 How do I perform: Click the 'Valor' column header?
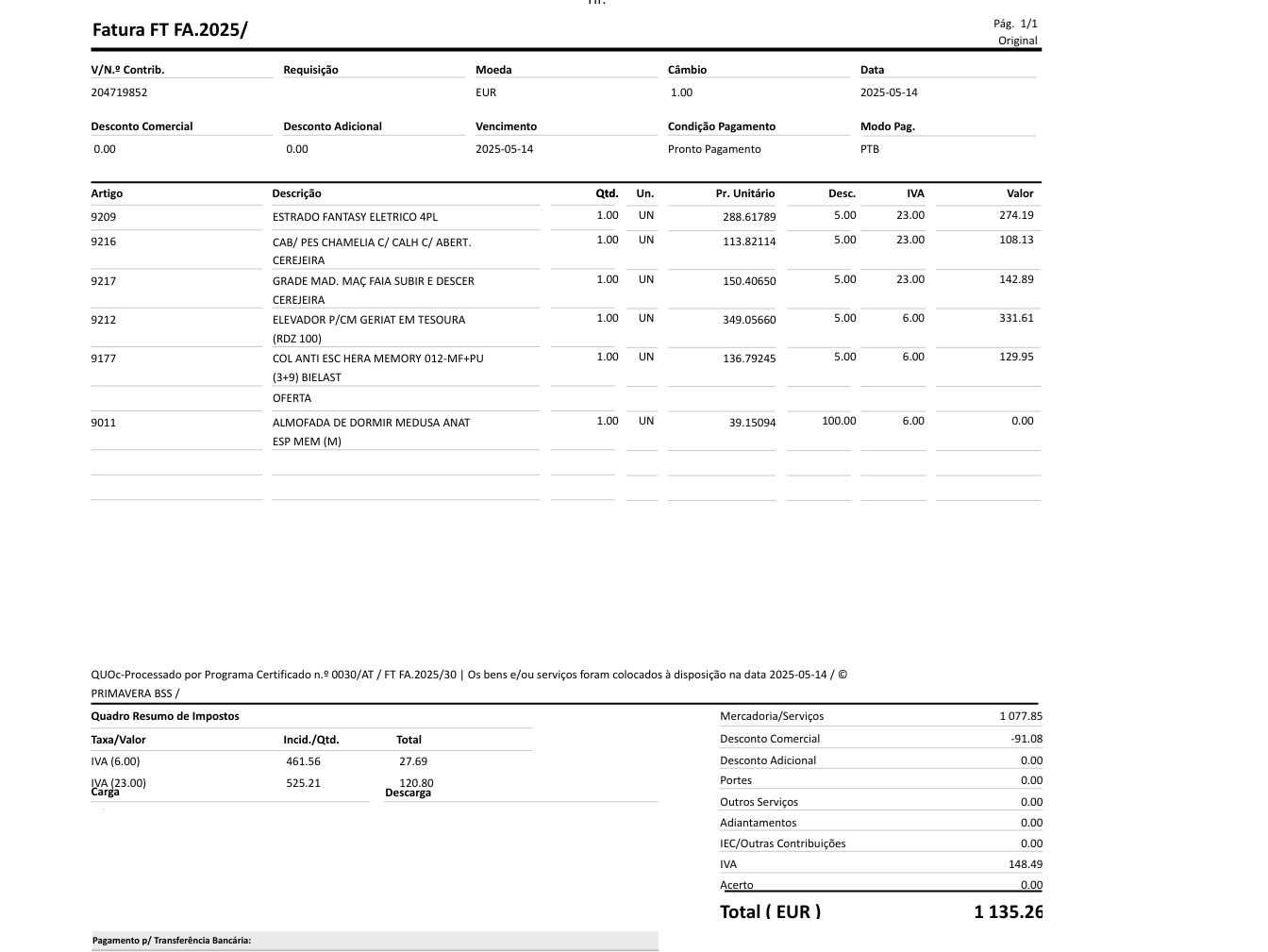[1020, 193]
